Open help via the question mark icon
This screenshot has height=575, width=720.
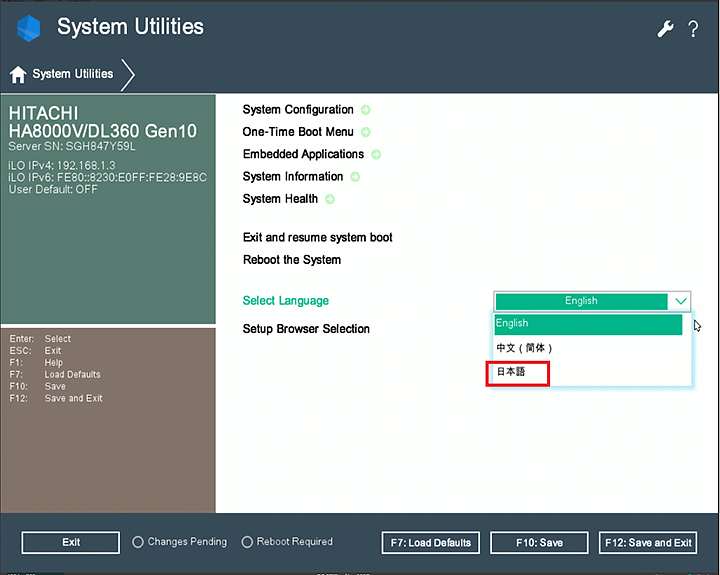(x=693, y=29)
